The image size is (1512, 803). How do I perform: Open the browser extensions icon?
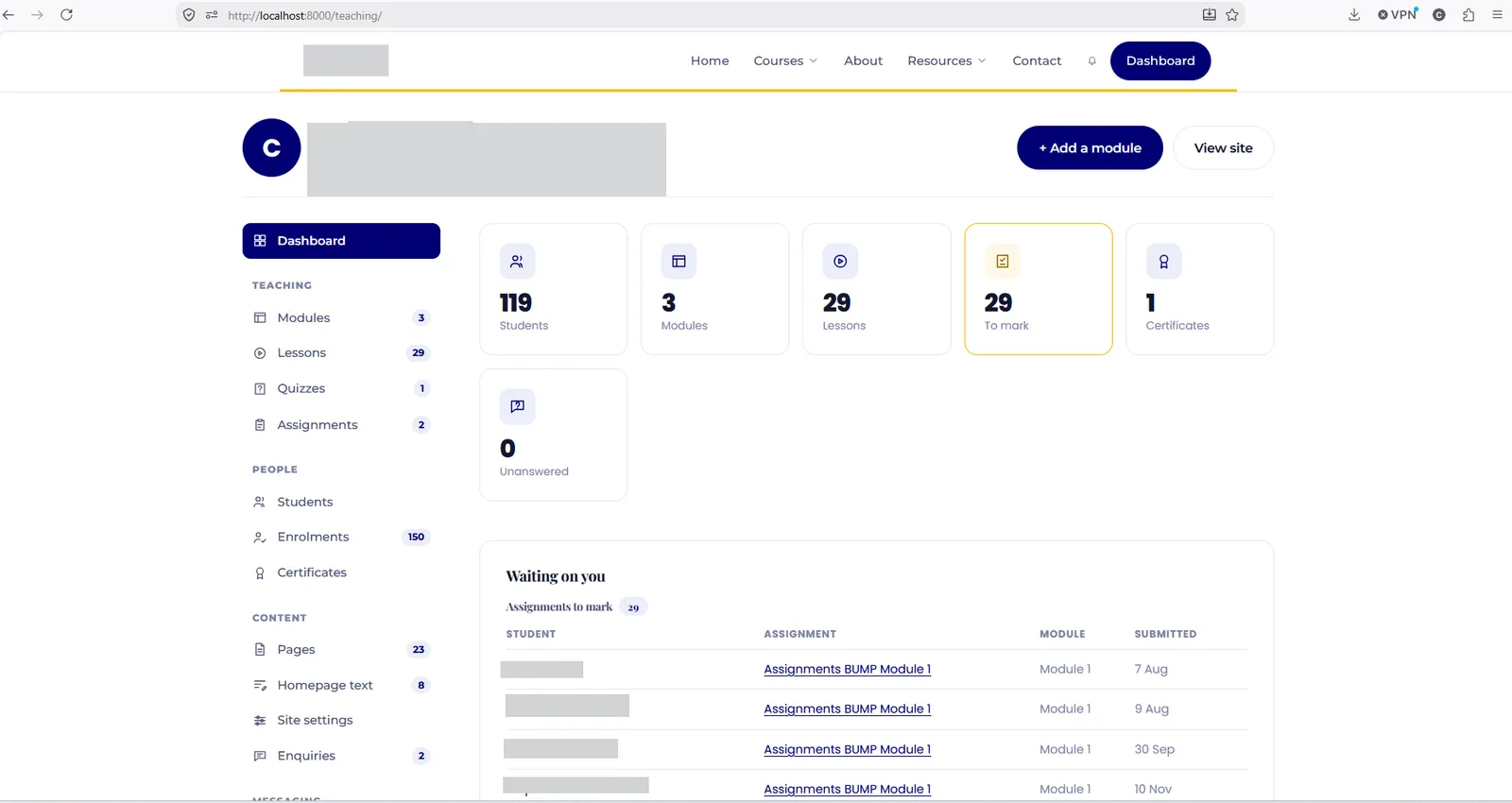pos(1469,15)
